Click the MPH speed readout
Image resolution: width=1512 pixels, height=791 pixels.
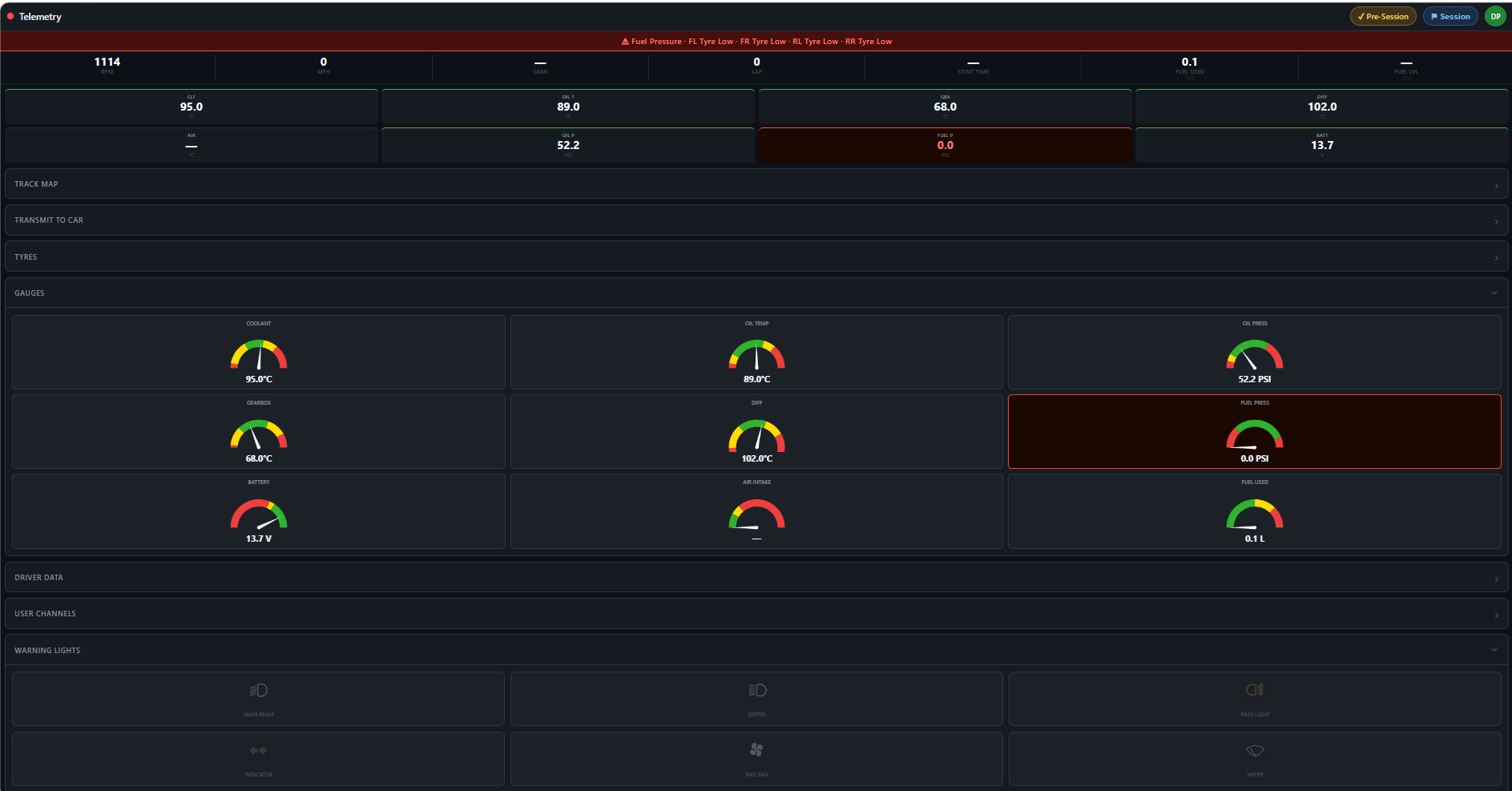[324, 65]
